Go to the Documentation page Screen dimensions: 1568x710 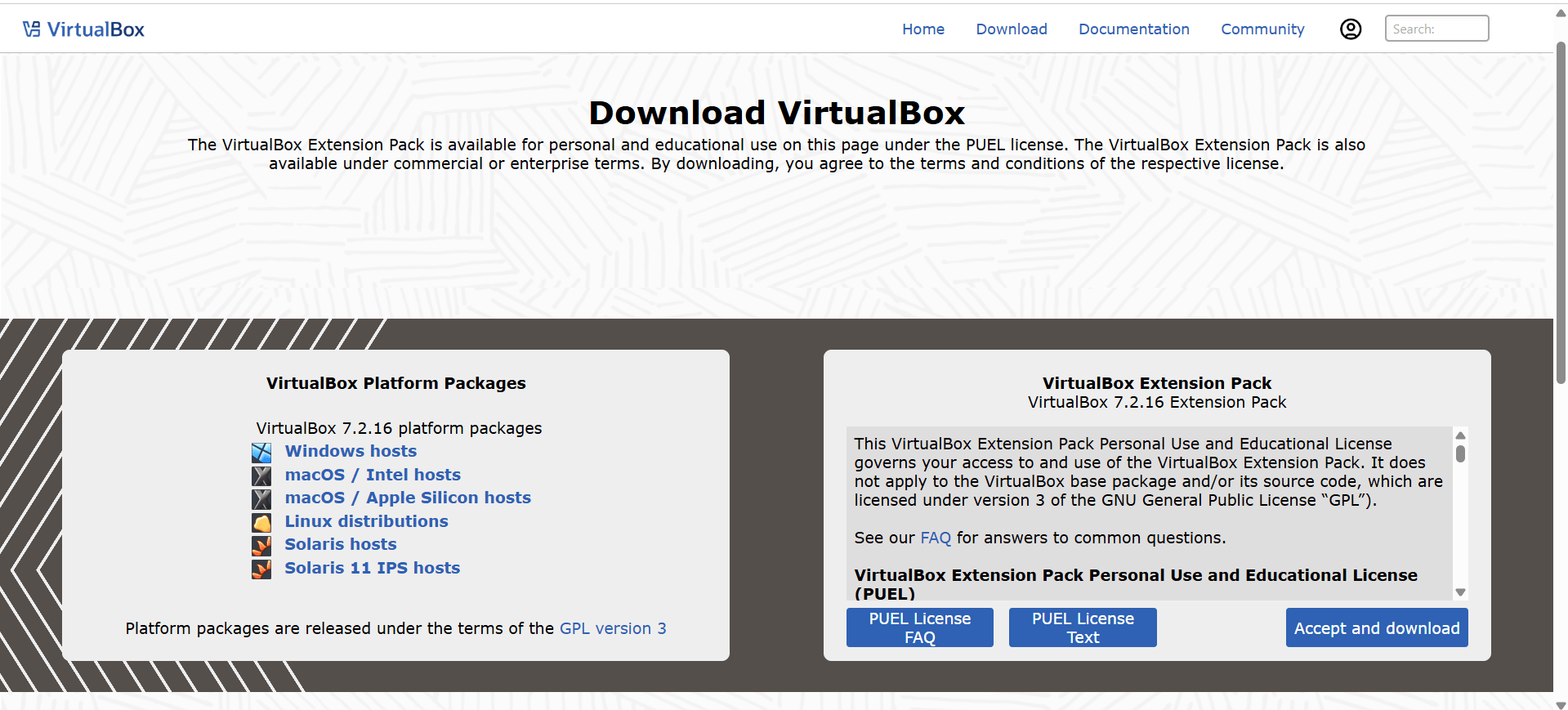[1134, 29]
